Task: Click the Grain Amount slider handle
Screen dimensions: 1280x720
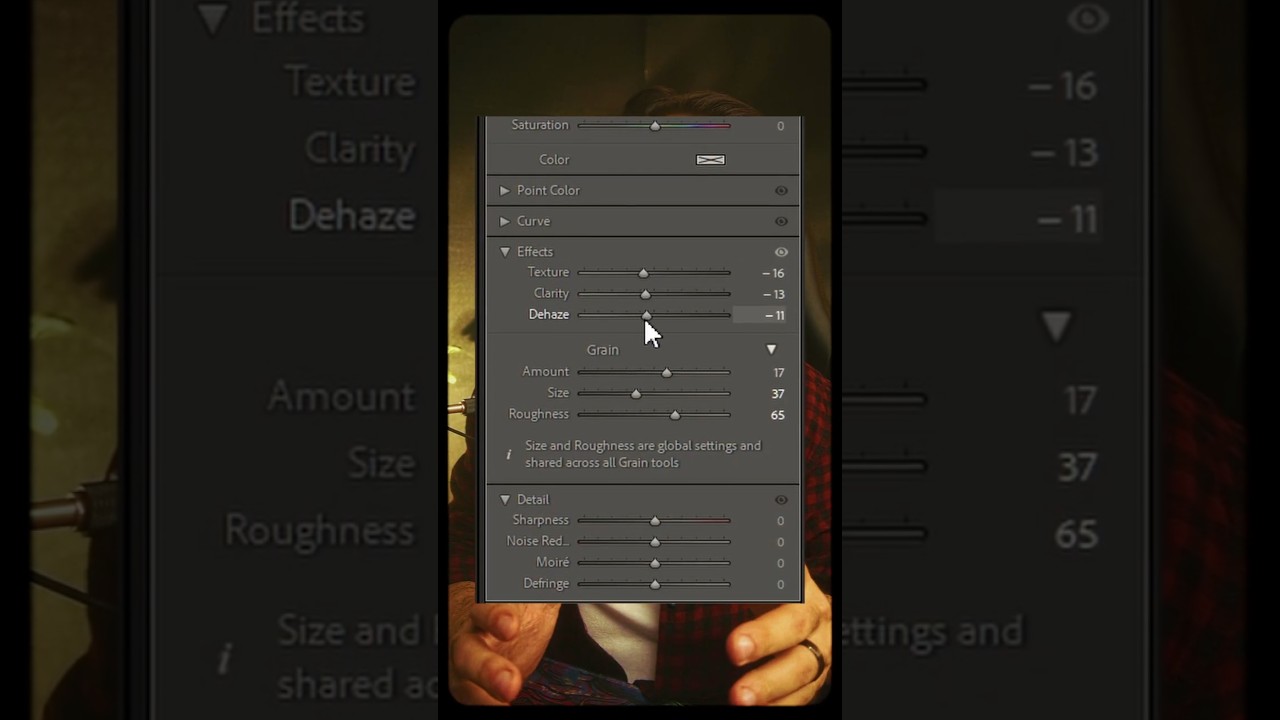Action: pyautogui.click(x=667, y=373)
